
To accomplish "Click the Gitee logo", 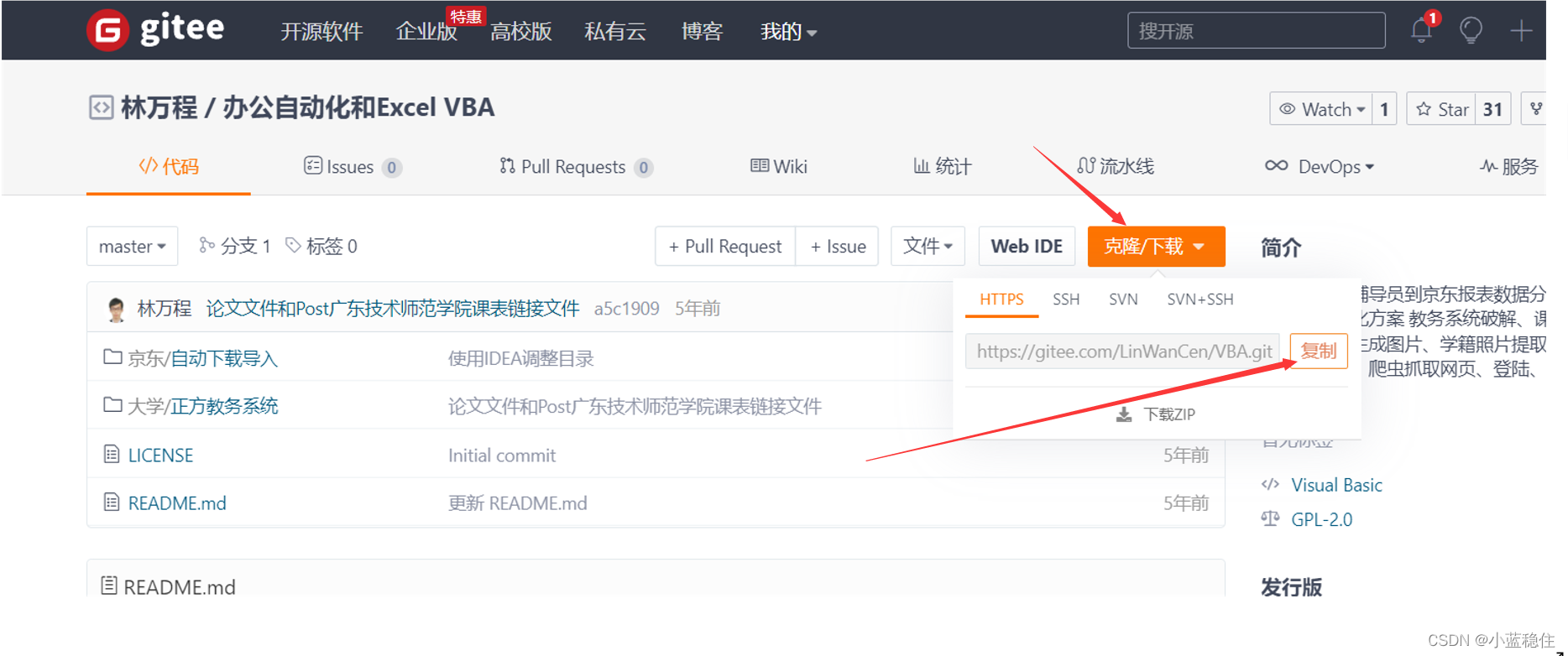I will click(155, 30).
